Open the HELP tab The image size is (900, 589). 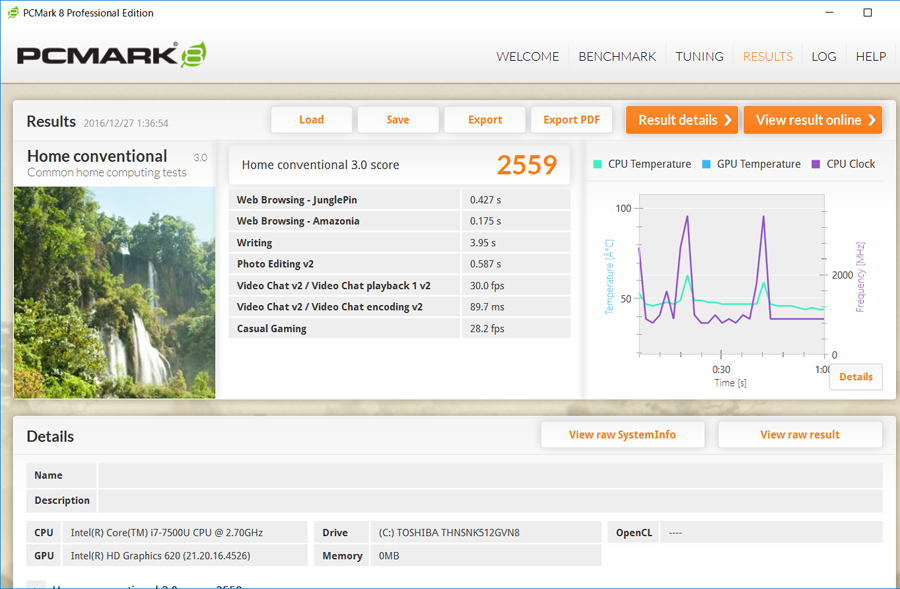[871, 56]
